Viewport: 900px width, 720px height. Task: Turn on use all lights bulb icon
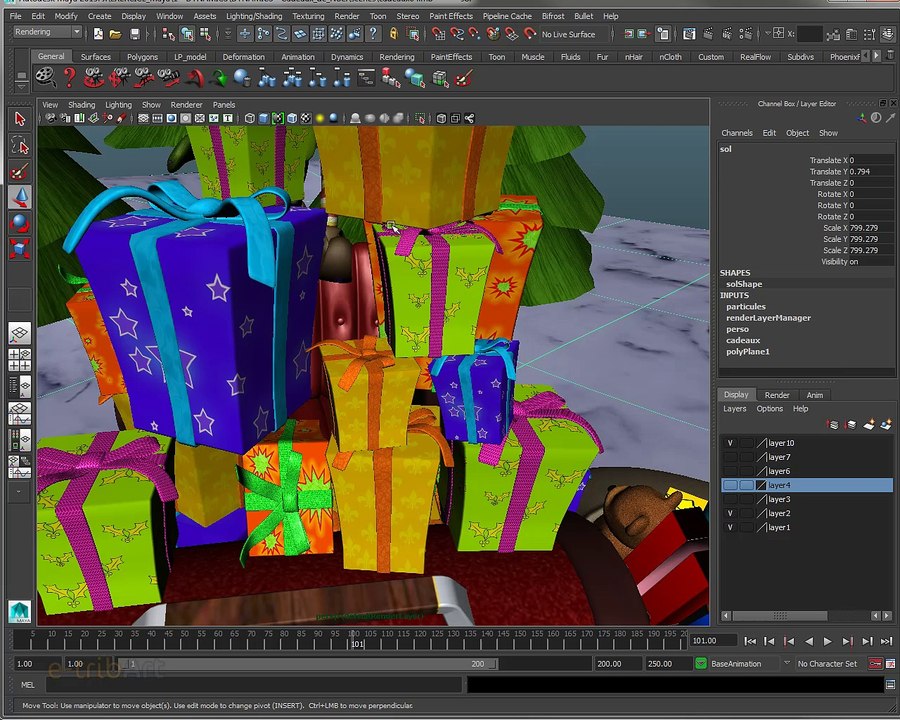coord(320,119)
